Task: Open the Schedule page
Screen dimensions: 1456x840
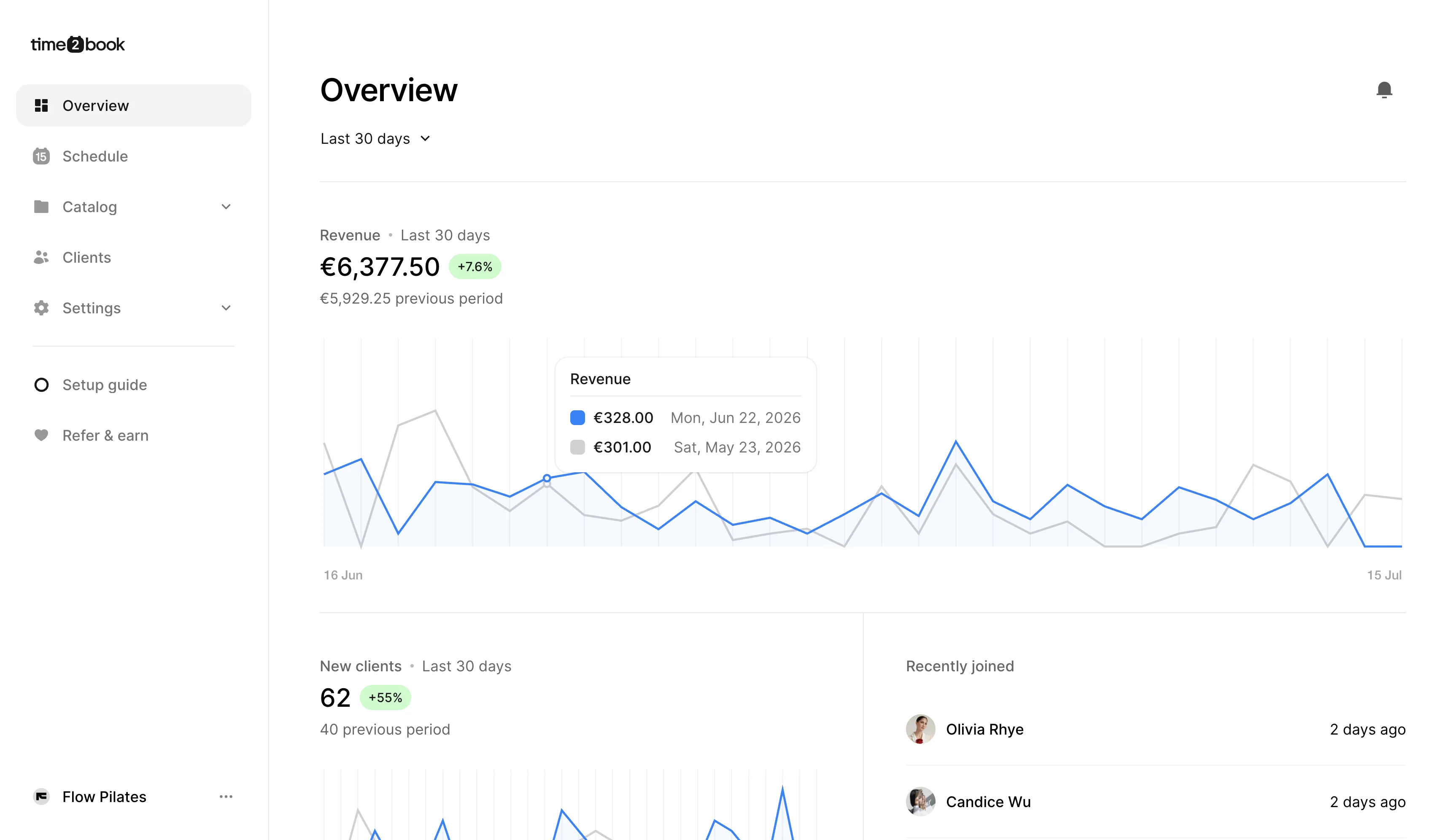Action: [x=134, y=156]
